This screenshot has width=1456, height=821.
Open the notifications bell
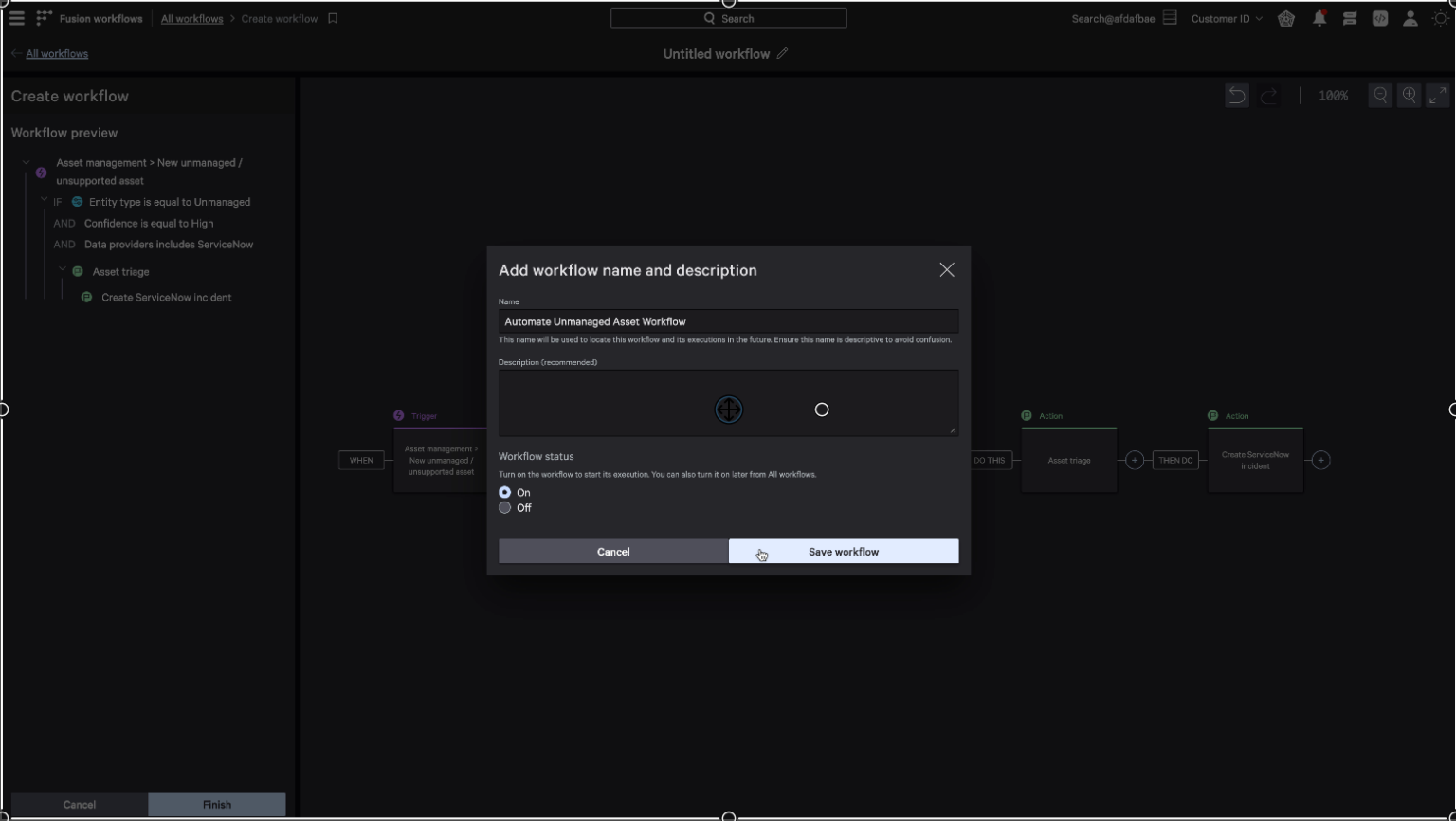pos(1319,18)
